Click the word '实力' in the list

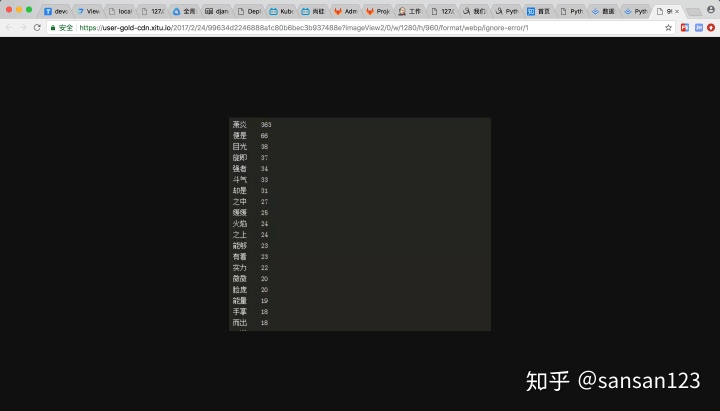(x=240, y=268)
